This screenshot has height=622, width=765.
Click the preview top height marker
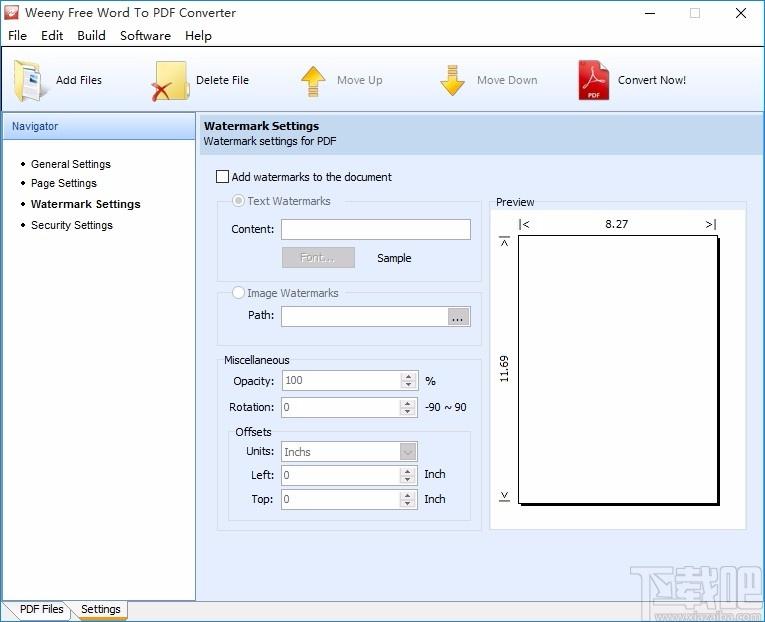click(x=504, y=241)
